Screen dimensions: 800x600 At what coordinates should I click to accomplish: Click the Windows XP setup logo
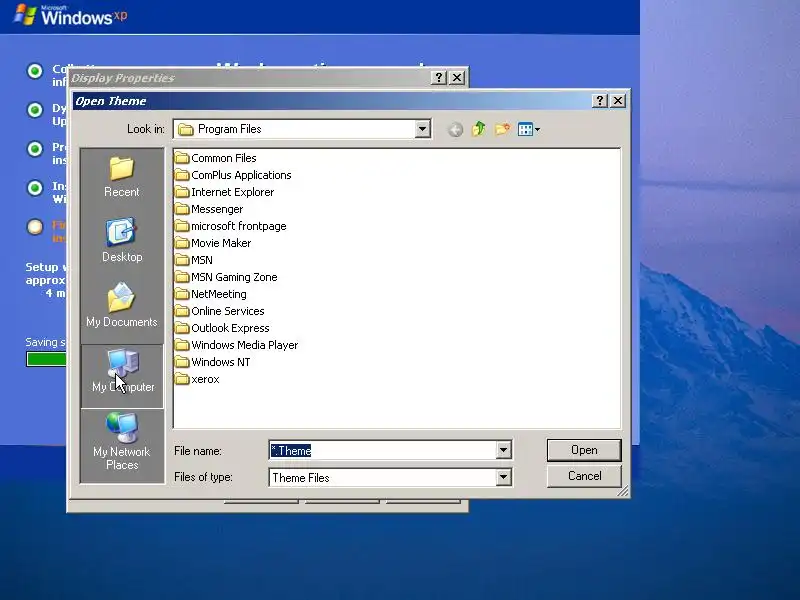[x=70, y=15]
